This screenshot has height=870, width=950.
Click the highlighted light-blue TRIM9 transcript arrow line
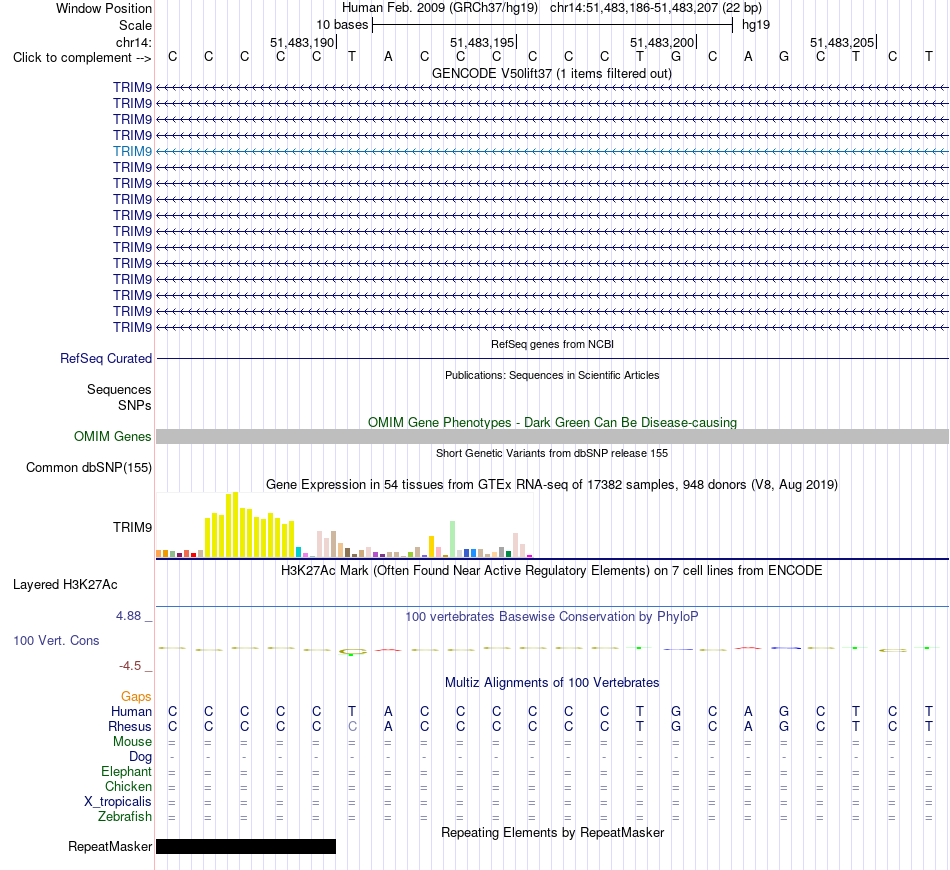click(553, 151)
